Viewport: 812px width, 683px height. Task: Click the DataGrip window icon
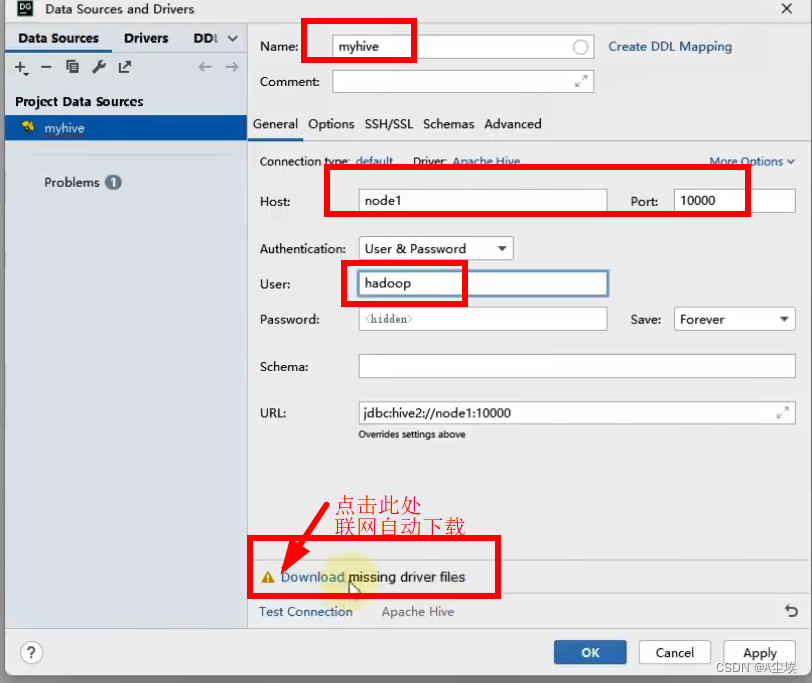tap(25, 8)
